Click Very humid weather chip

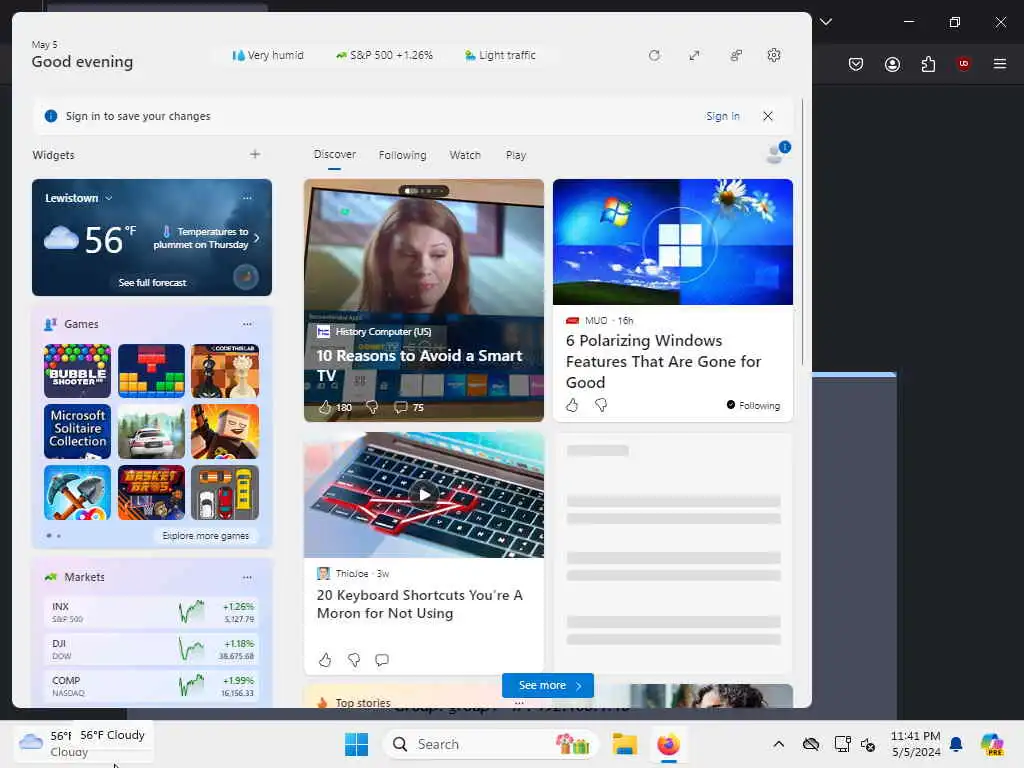click(268, 56)
